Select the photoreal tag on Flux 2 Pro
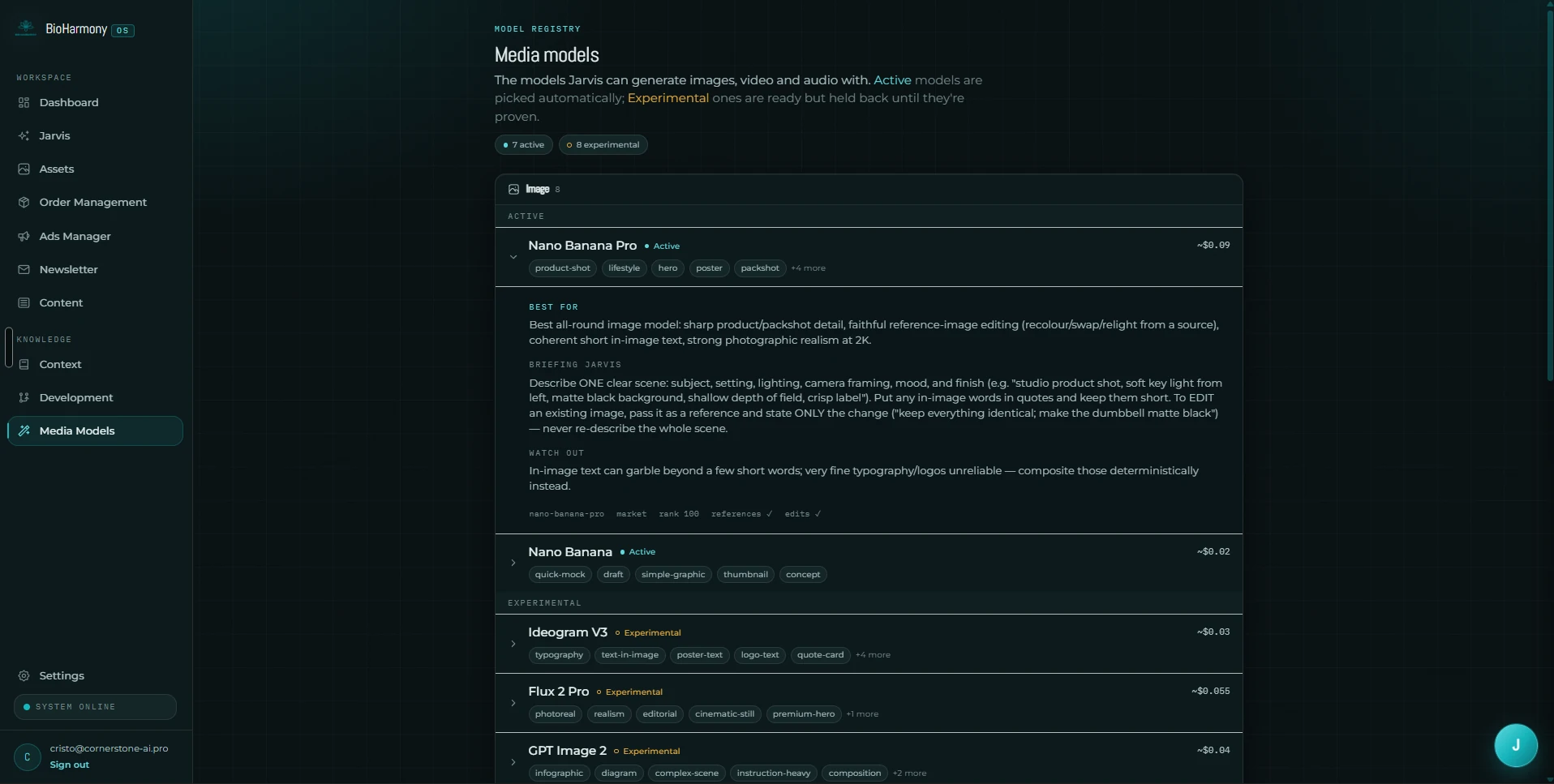Viewport: 1554px width, 784px height. (x=556, y=714)
